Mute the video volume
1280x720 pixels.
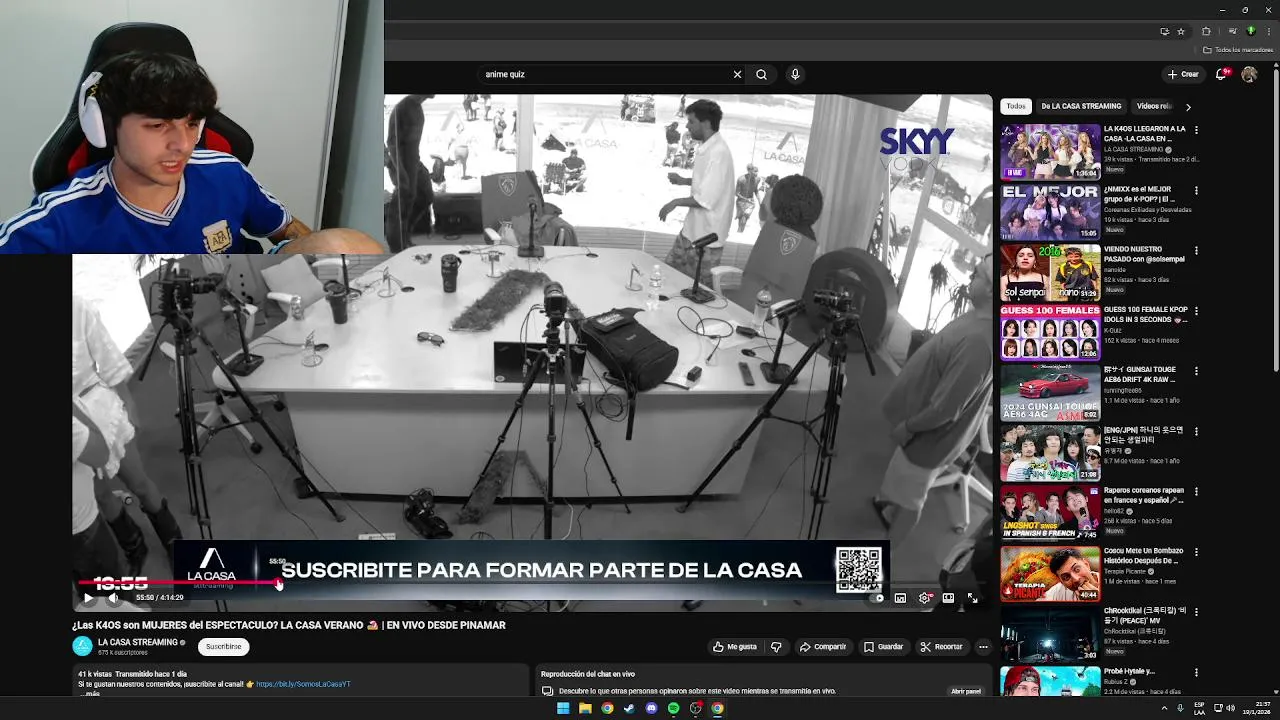coord(113,598)
